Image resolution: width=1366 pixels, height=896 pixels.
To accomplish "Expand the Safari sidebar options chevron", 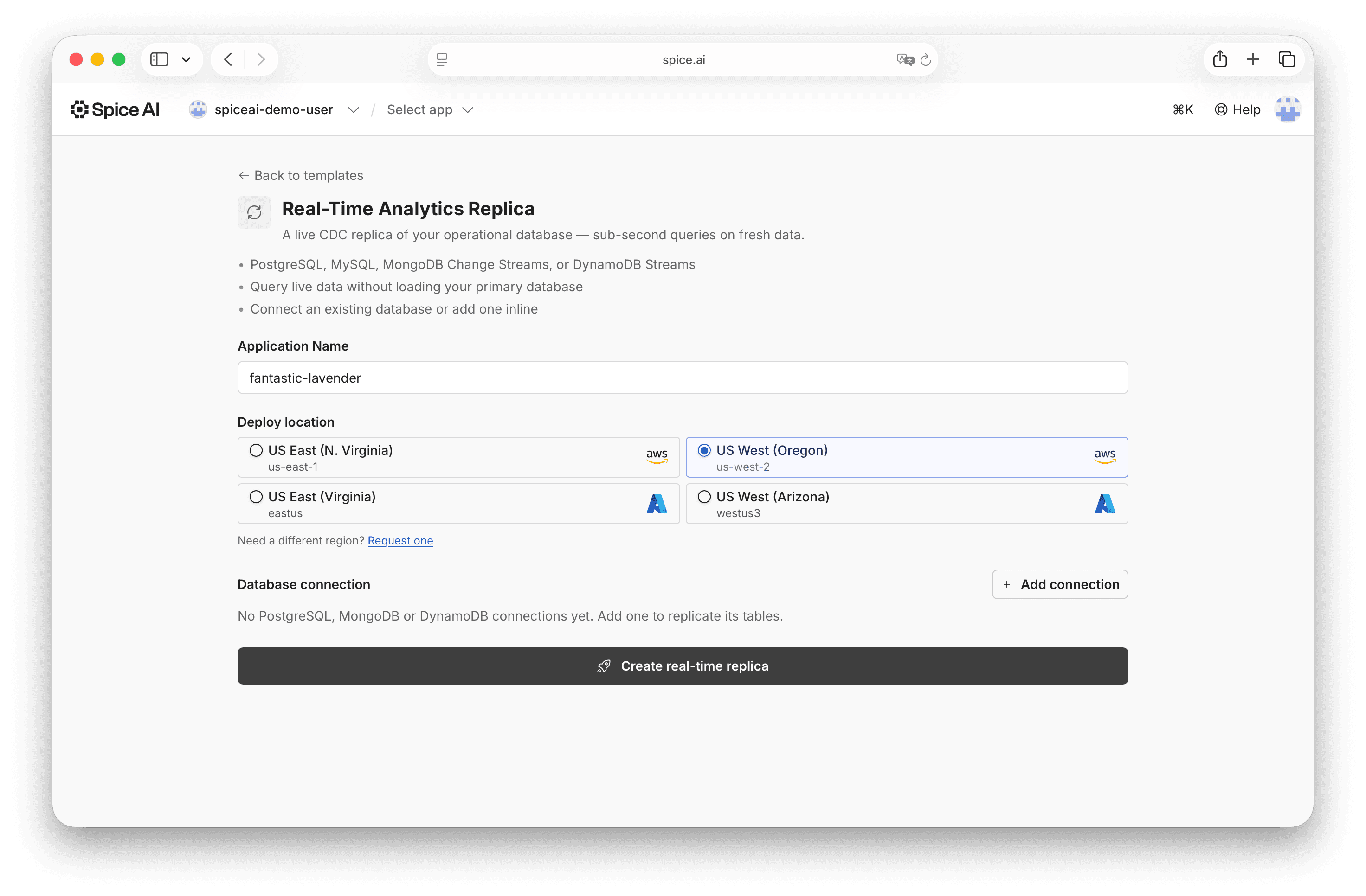I will (x=186, y=60).
